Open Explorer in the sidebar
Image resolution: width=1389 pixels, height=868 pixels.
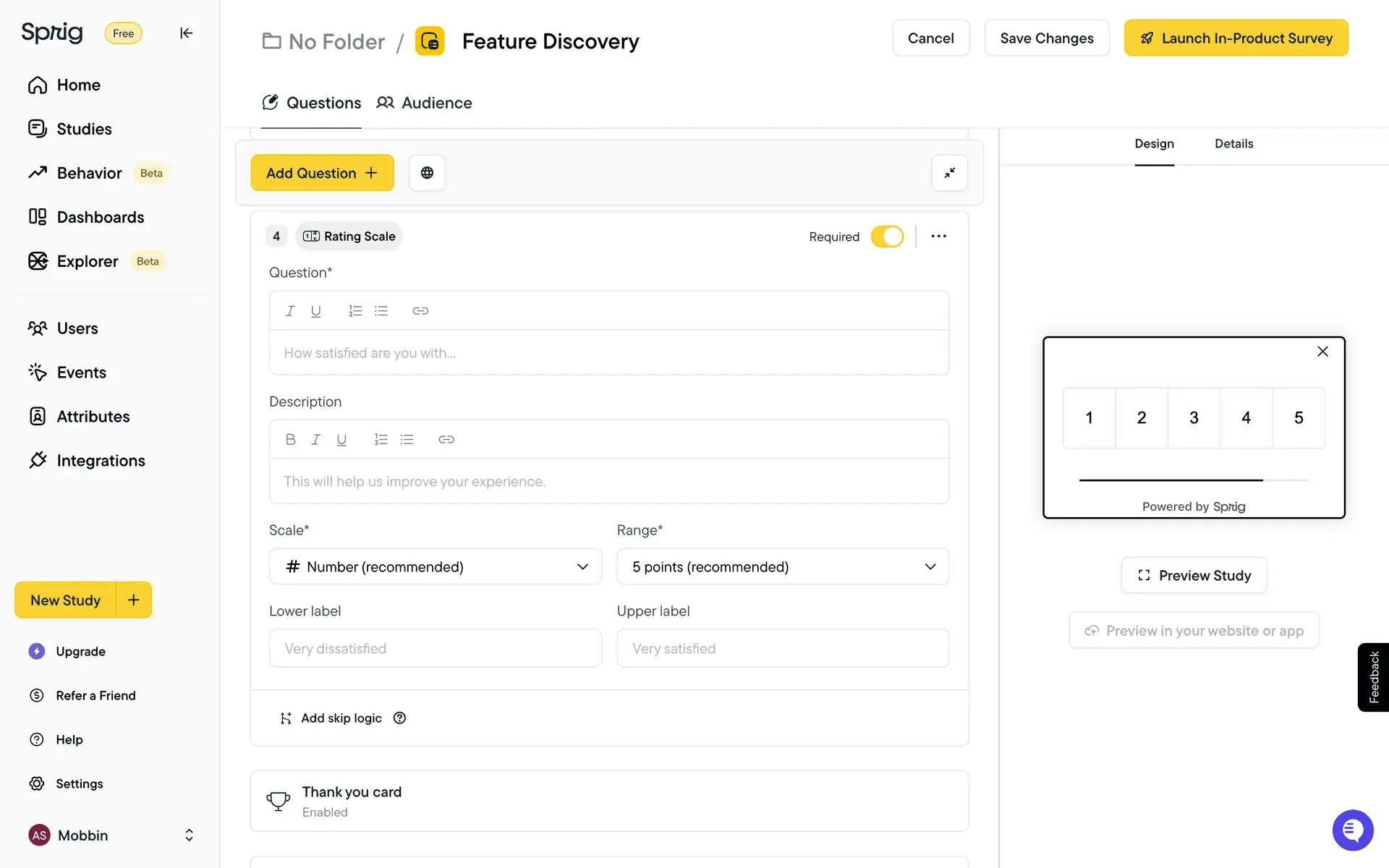[x=87, y=261]
